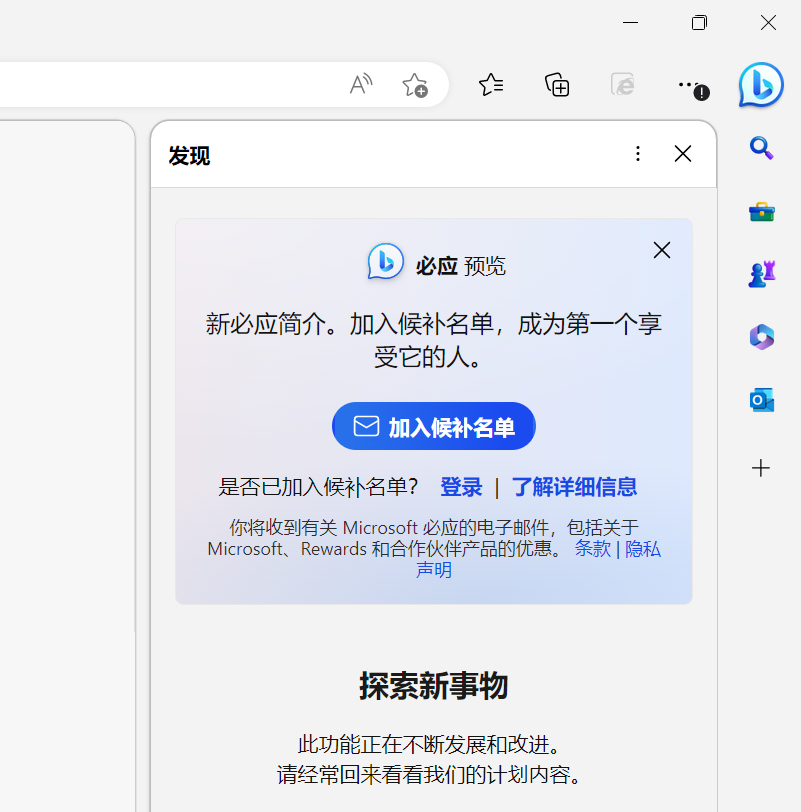Click the 必应 logo in preview card

pyautogui.click(x=386, y=262)
